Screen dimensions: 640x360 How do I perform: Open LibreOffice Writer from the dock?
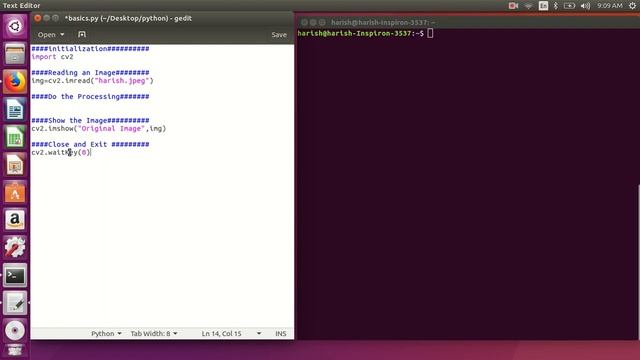(15, 109)
